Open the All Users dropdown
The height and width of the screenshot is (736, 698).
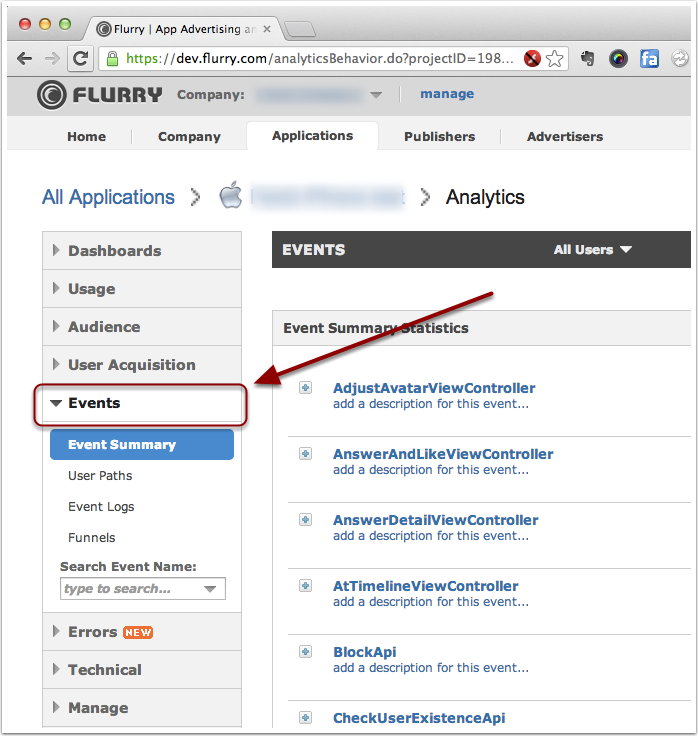tap(593, 250)
